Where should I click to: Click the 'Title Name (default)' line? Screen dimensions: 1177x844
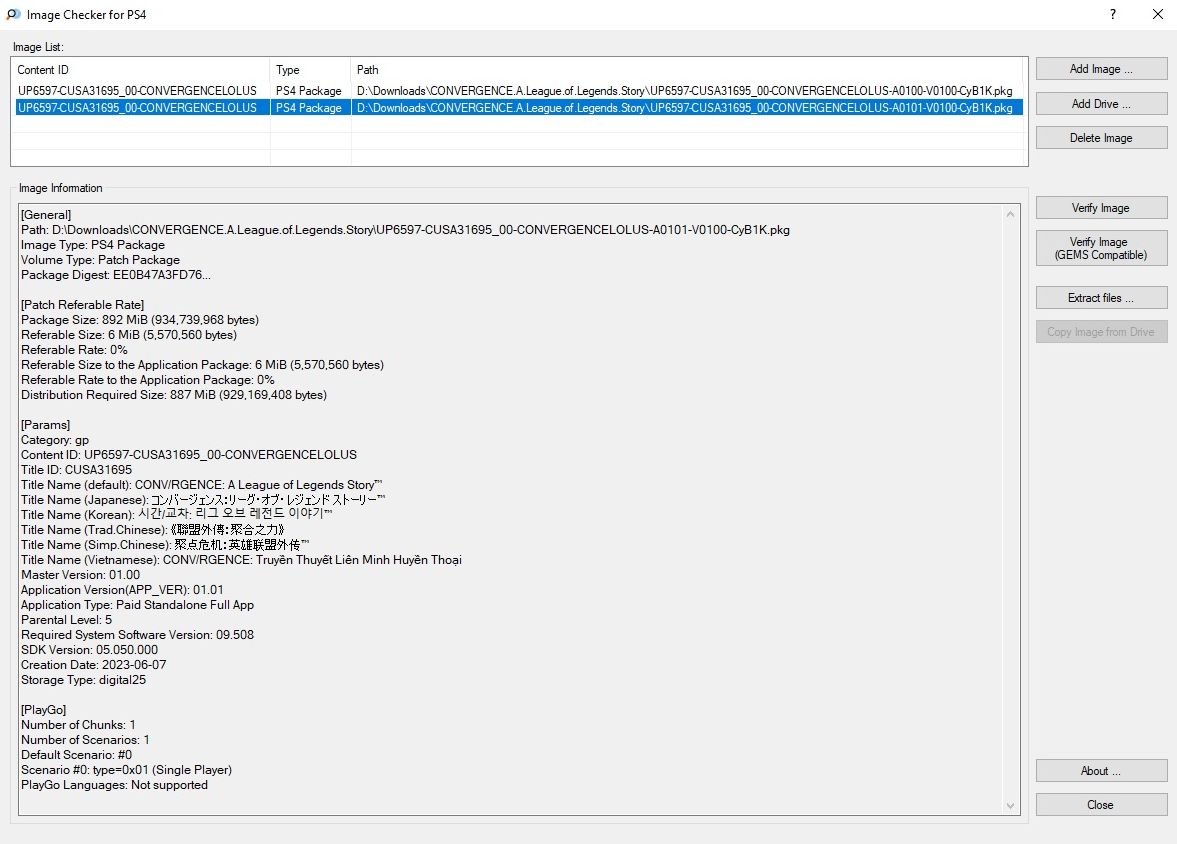(202, 485)
